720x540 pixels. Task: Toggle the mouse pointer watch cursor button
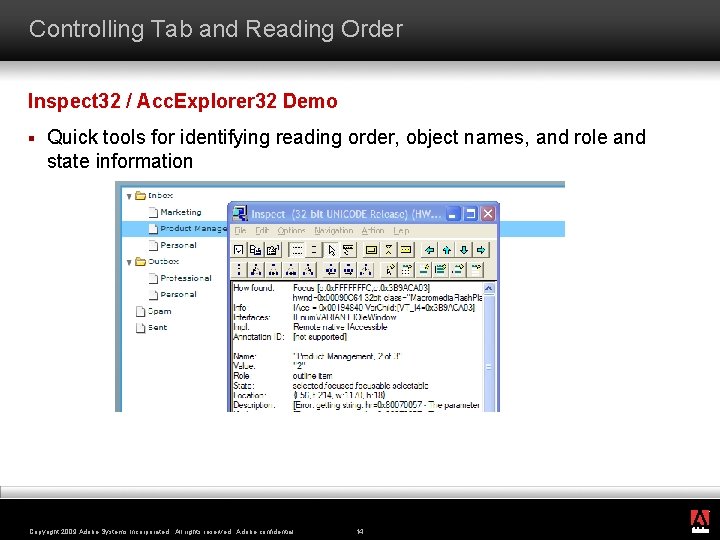pos(331,250)
